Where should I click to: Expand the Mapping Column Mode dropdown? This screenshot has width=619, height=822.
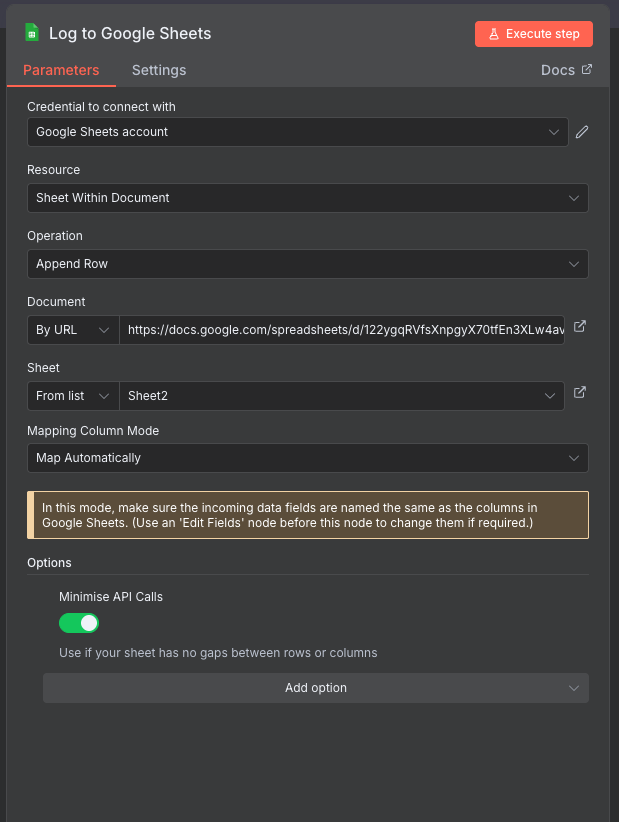point(307,458)
